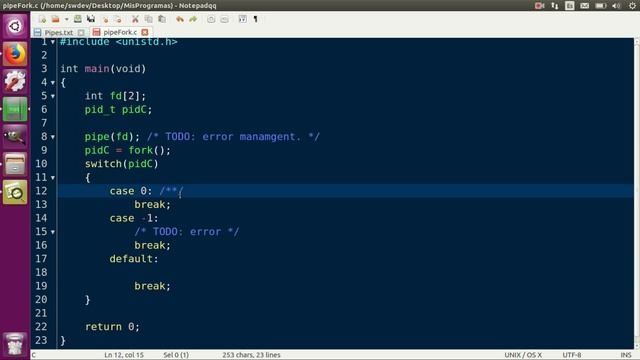Image resolution: width=640 pixels, height=360 pixels.
Task: Click the Zoom Out toolbar icon
Action: click(224, 19)
